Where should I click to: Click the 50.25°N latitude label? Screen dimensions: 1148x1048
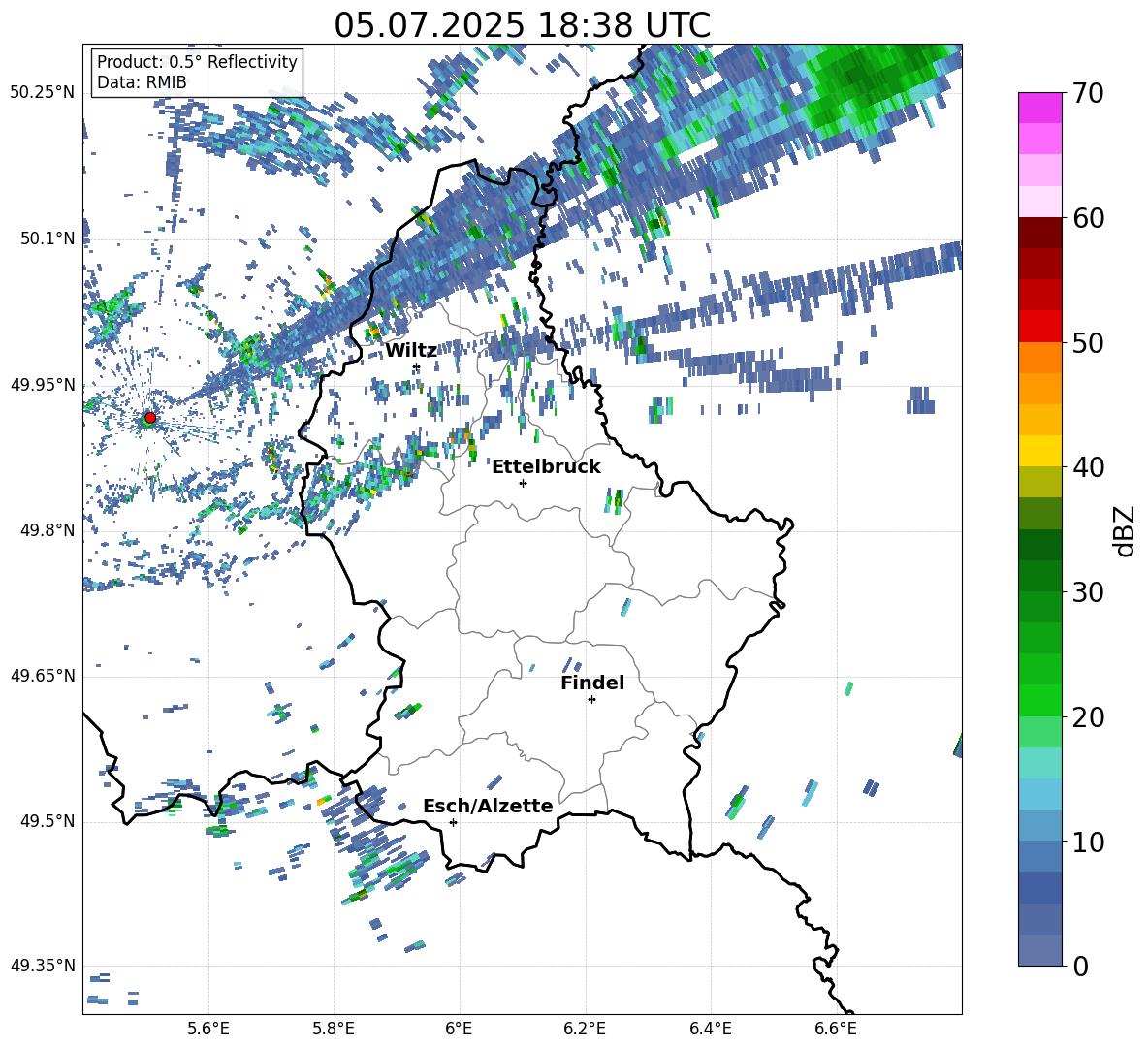point(43,93)
